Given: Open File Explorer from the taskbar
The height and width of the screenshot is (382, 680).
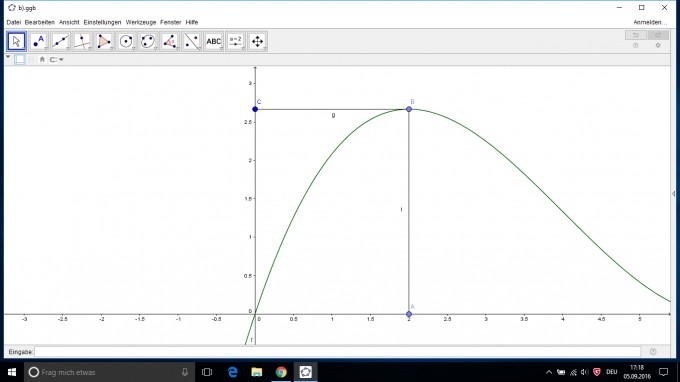Looking at the screenshot, I should (257, 372).
